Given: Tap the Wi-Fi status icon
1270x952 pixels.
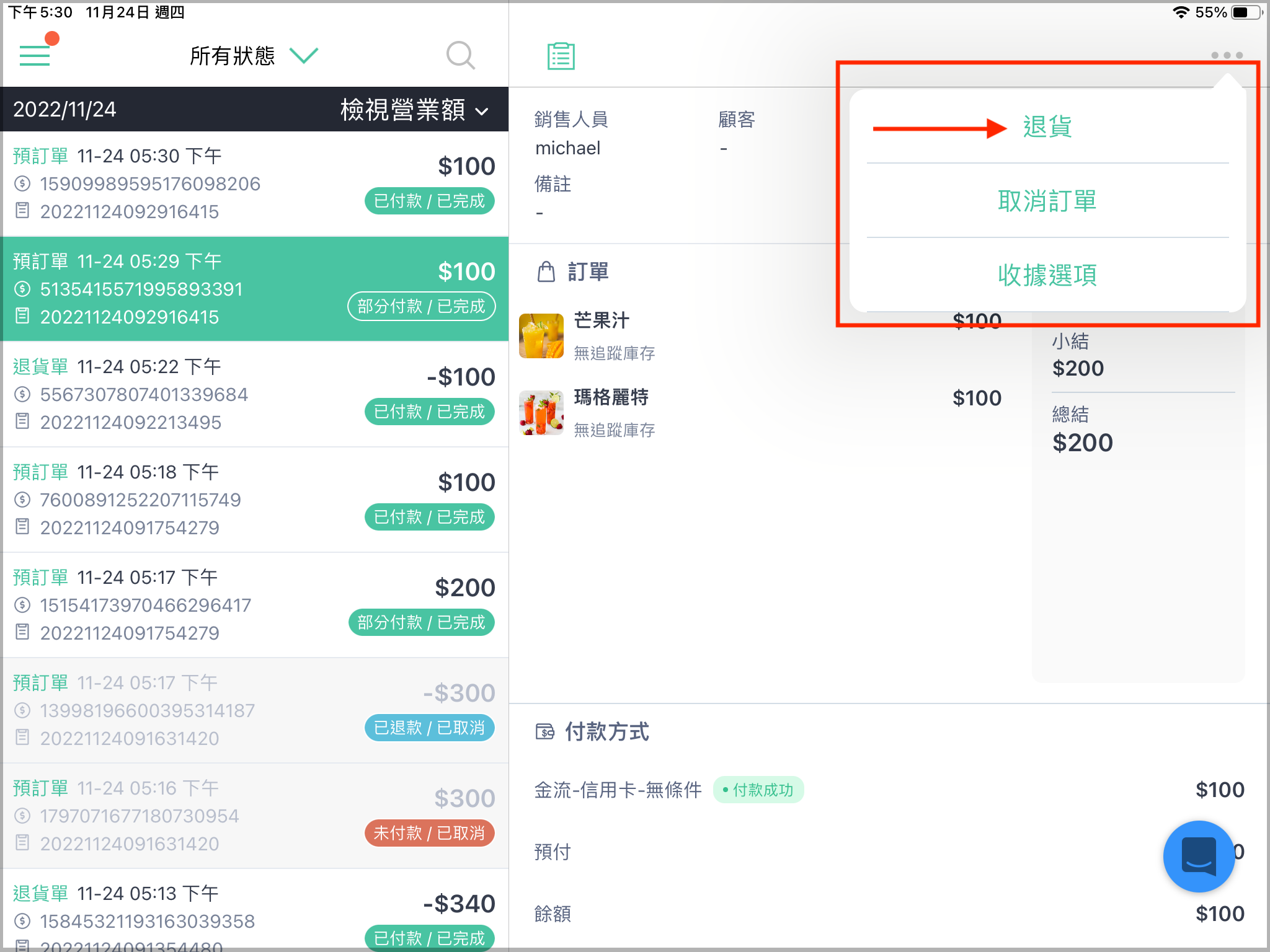Looking at the screenshot, I should click(1181, 12).
